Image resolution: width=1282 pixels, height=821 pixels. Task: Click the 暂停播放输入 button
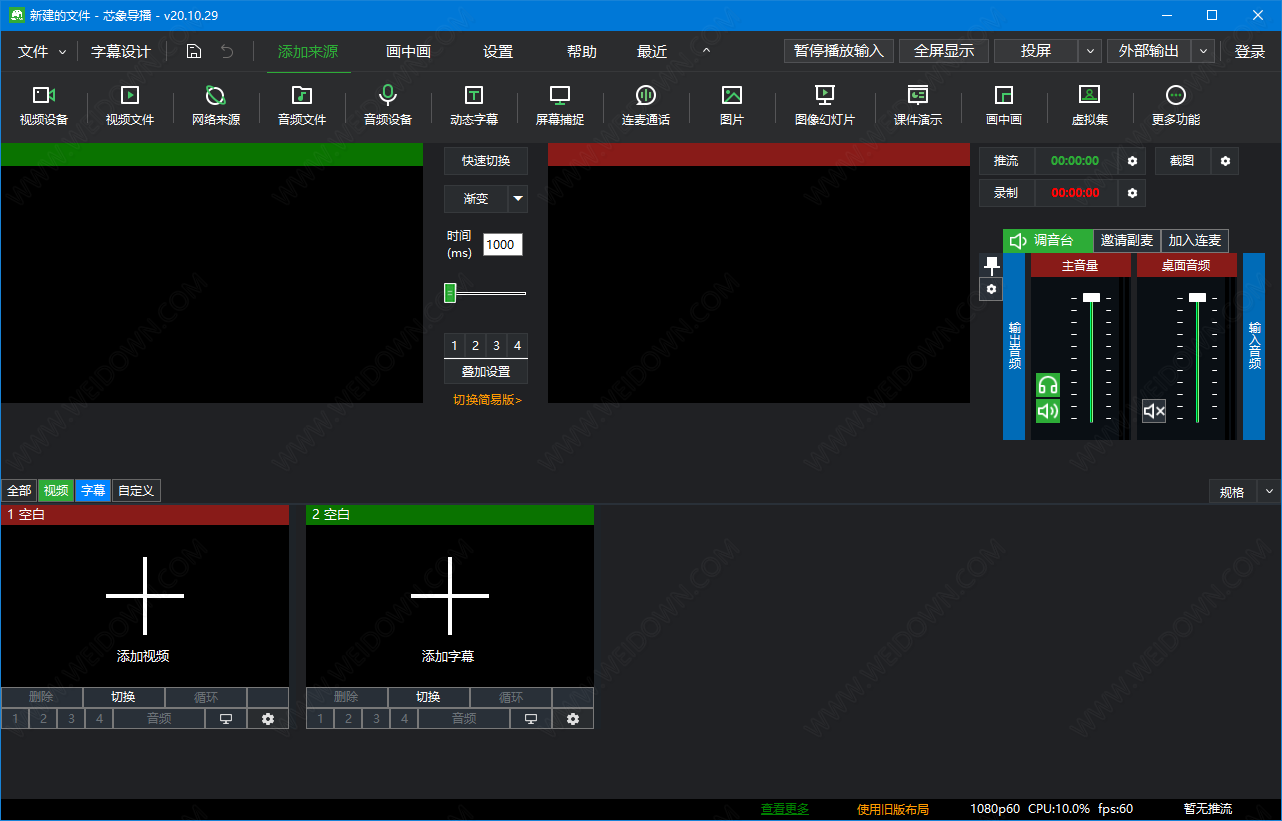click(839, 52)
